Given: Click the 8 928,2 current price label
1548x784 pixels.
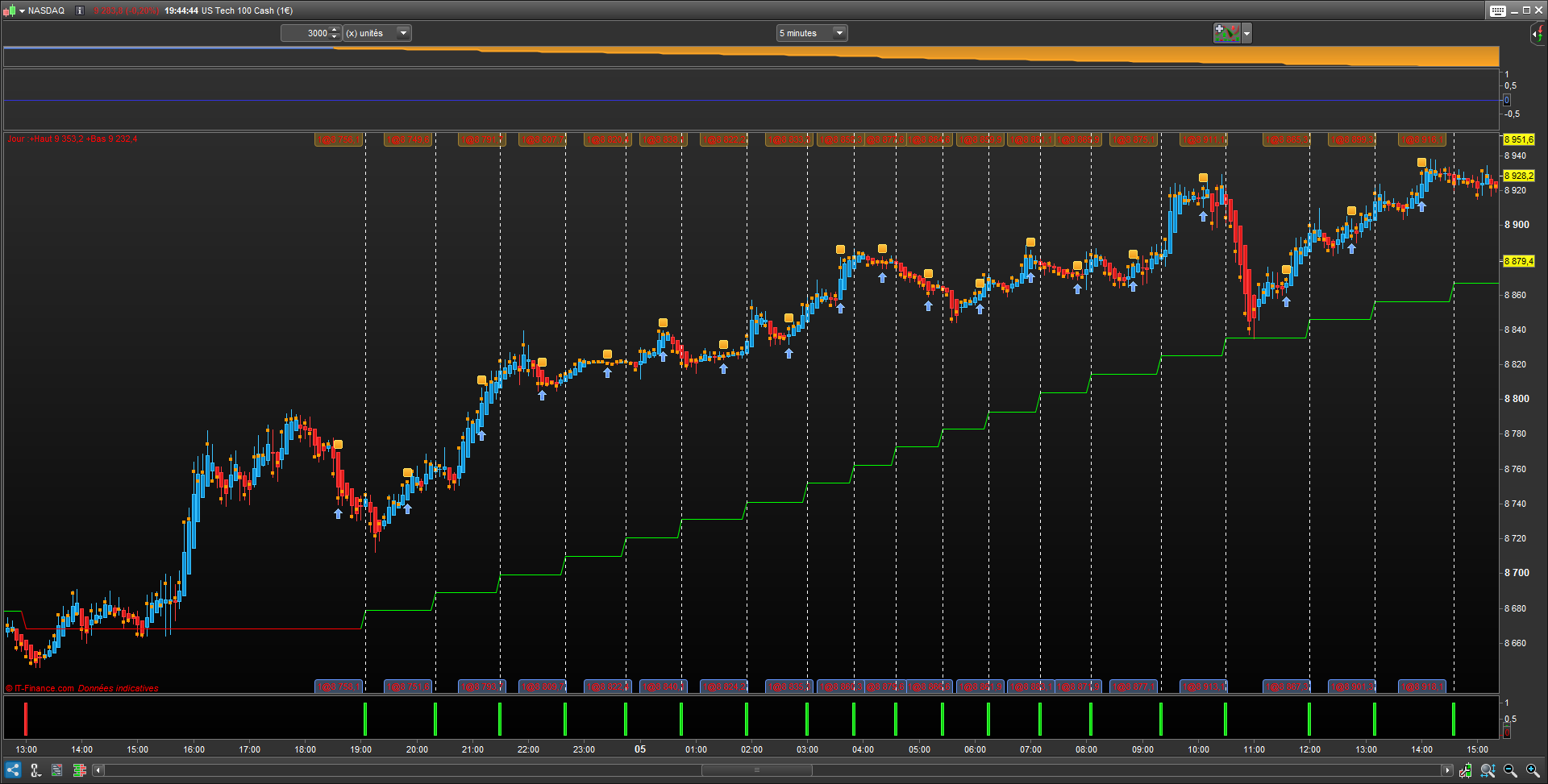Looking at the screenshot, I should [1519, 176].
